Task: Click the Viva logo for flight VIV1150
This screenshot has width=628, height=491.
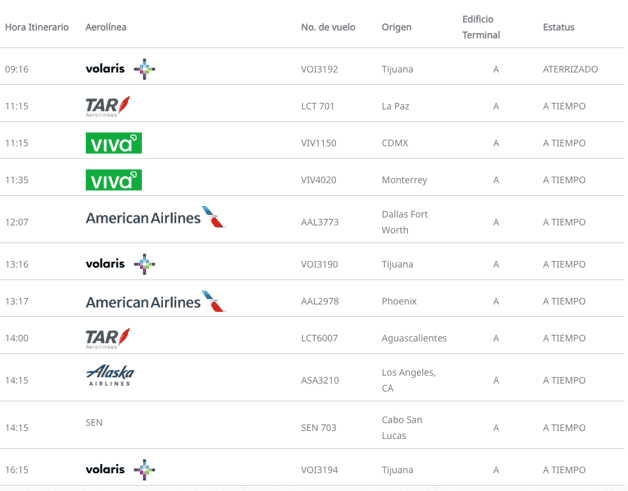Action: click(x=113, y=143)
